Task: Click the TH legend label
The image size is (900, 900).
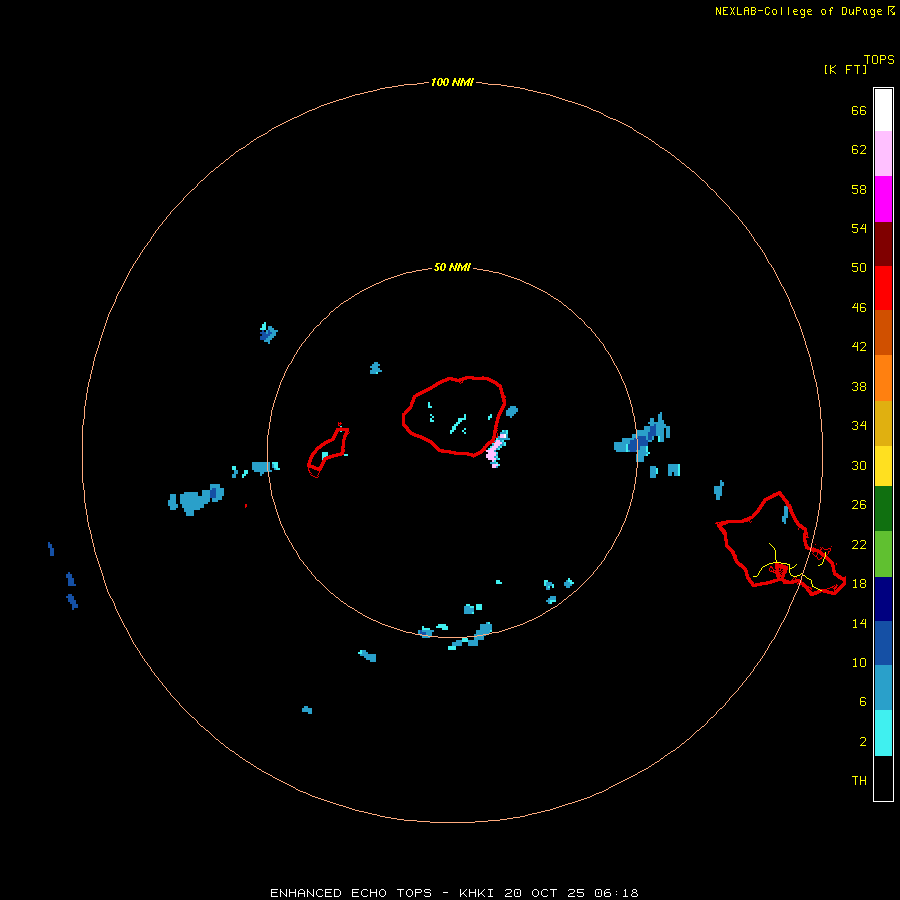Action: coord(859,781)
